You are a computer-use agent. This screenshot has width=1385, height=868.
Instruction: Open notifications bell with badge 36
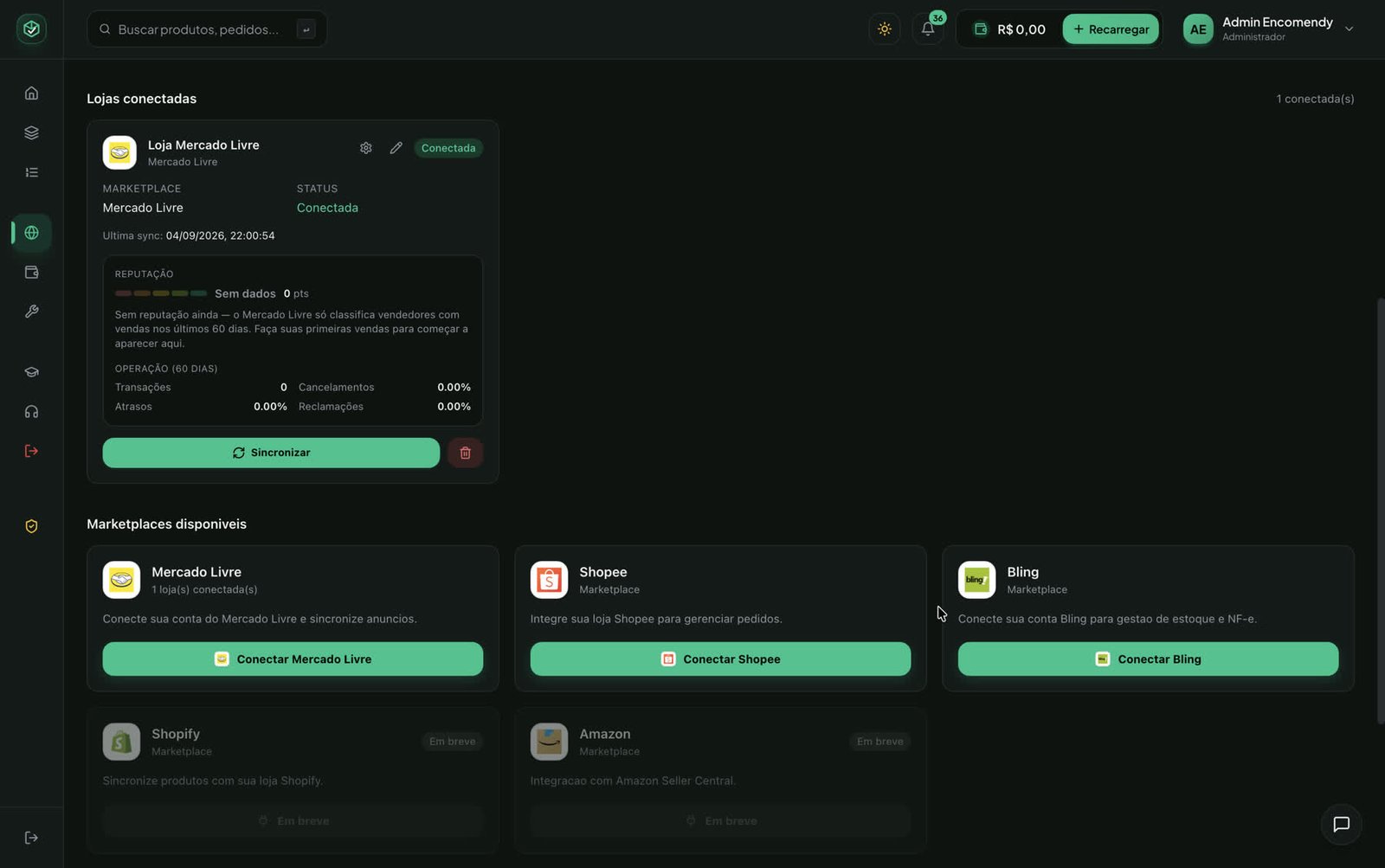(928, 29)
